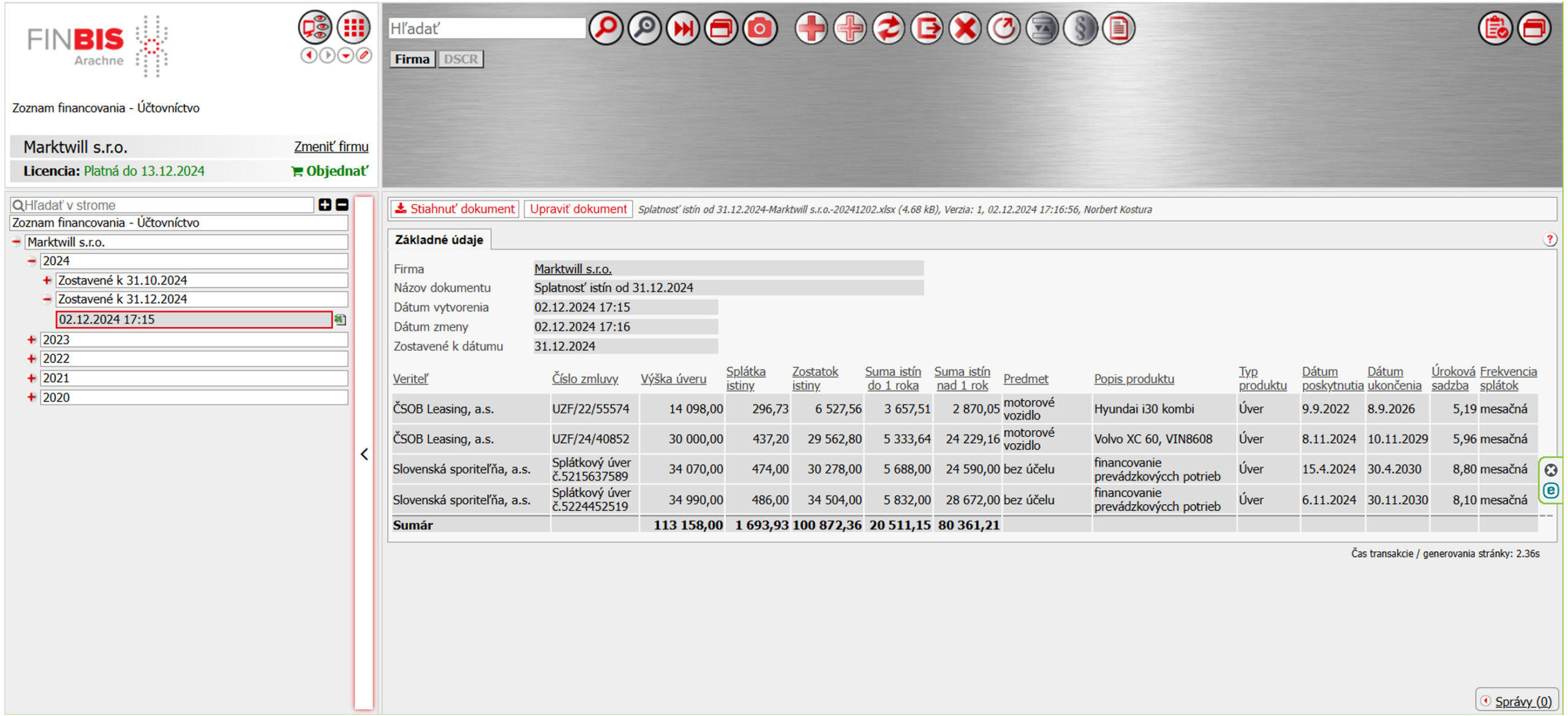Click into the Hľadať v strome field
The height and width of the screenshot is (716, 1568).
[162, 205]
